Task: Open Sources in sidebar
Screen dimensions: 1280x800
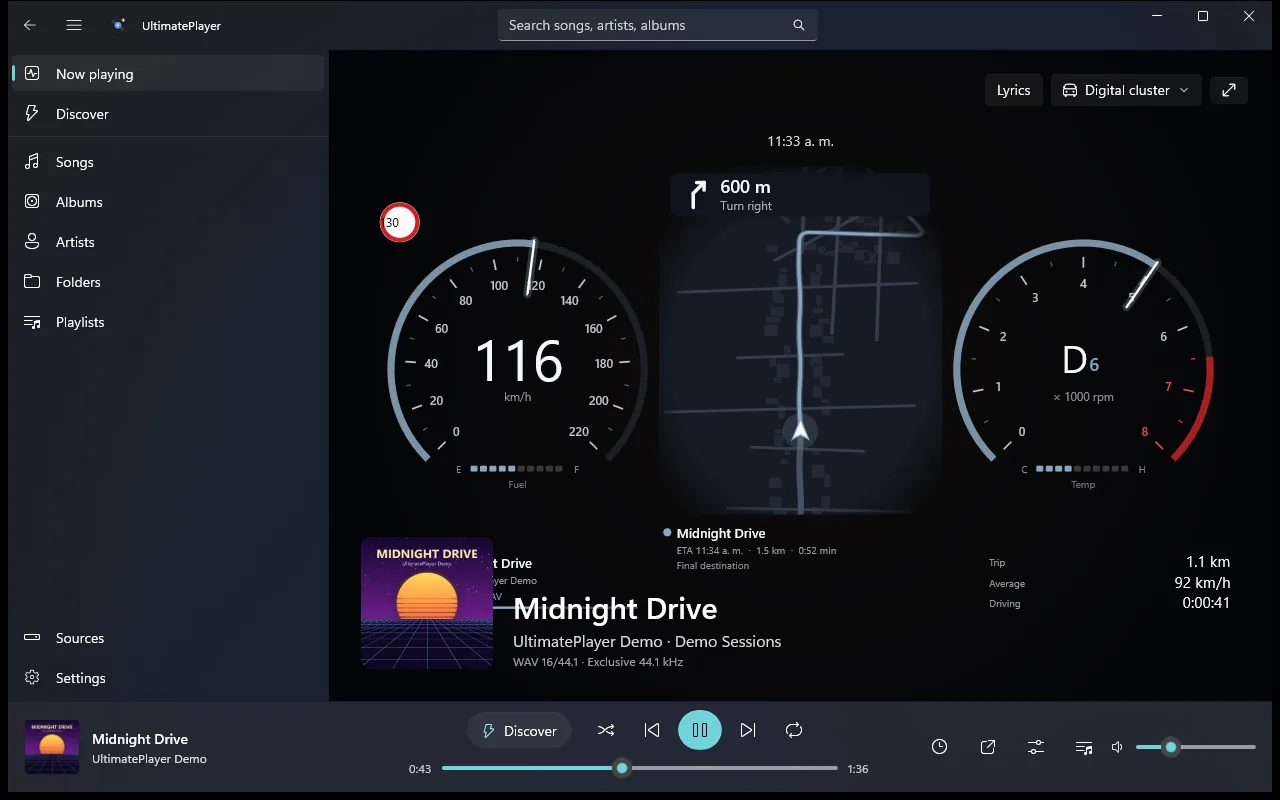Action: (x=168, y=638)
